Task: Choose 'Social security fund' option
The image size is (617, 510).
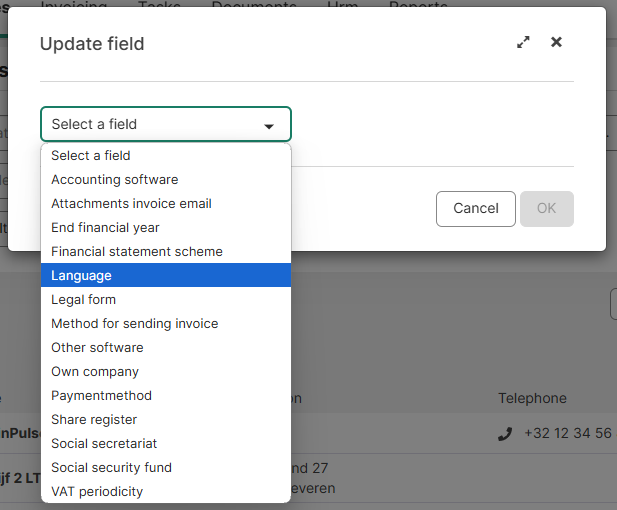Action: click(166, 468)
